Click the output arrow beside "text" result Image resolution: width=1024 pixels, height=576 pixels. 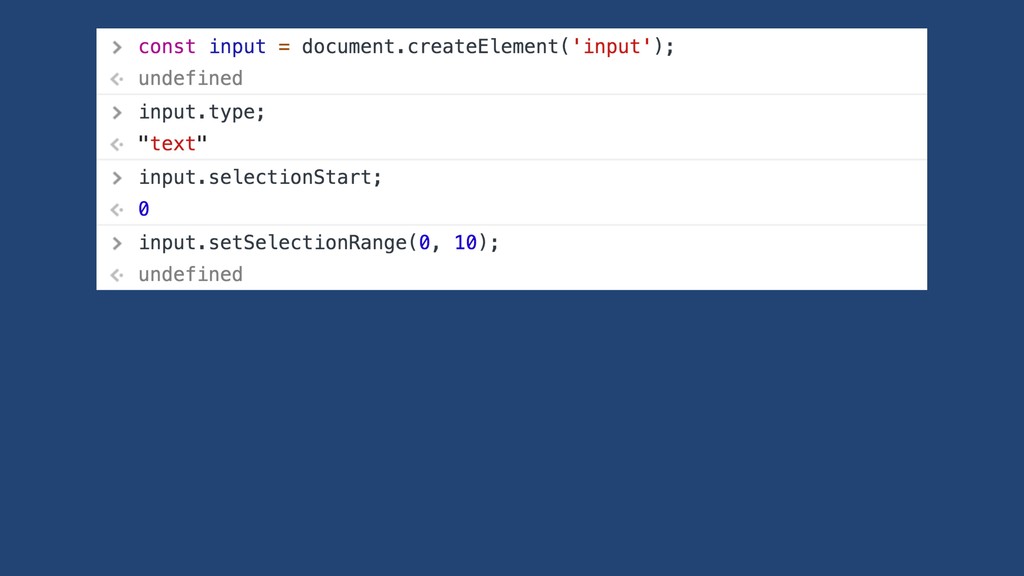[117, 144]
